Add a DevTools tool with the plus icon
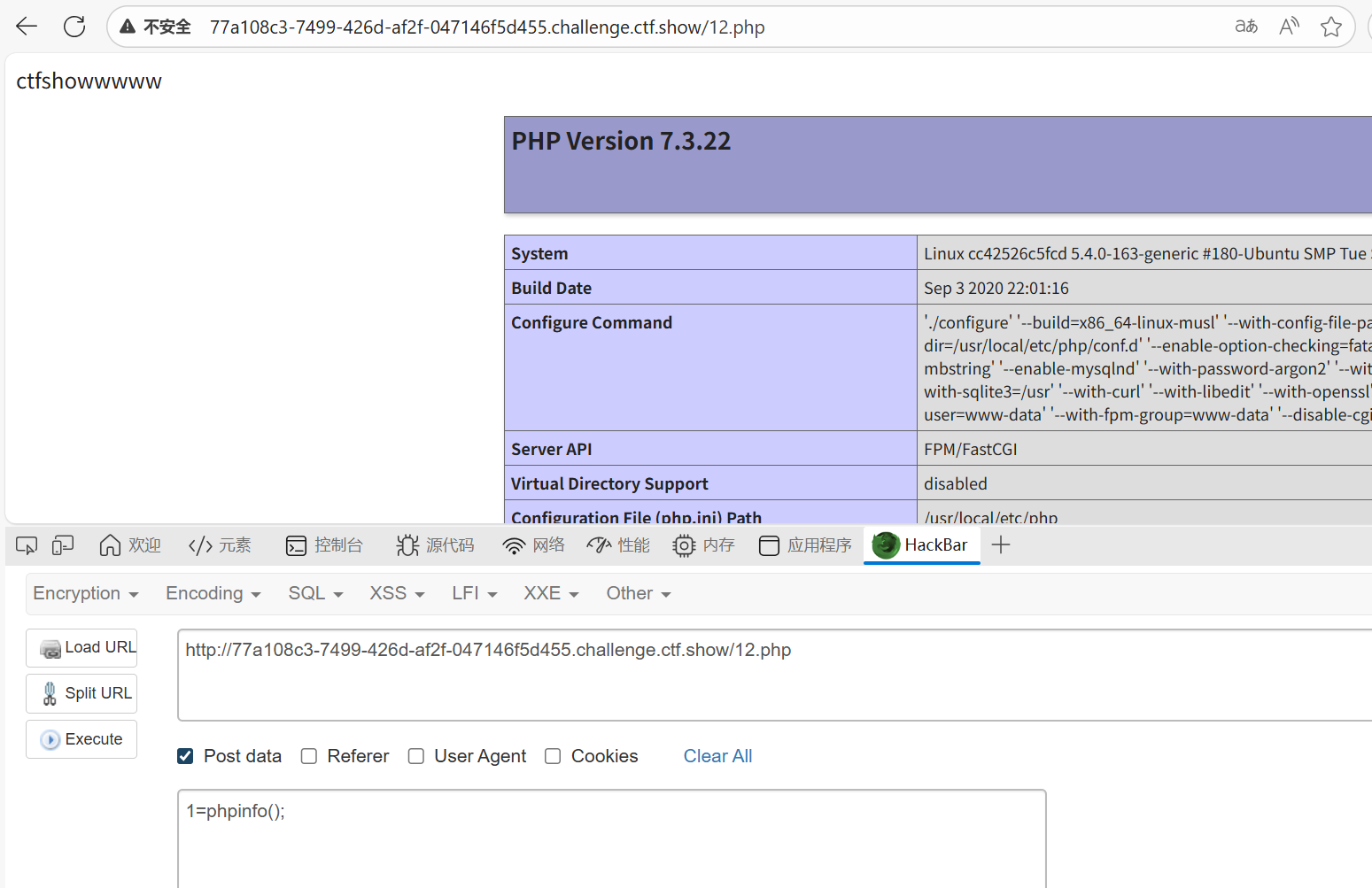Image resolution: width=1372 pixels, height=888 pixels. 1001,545
